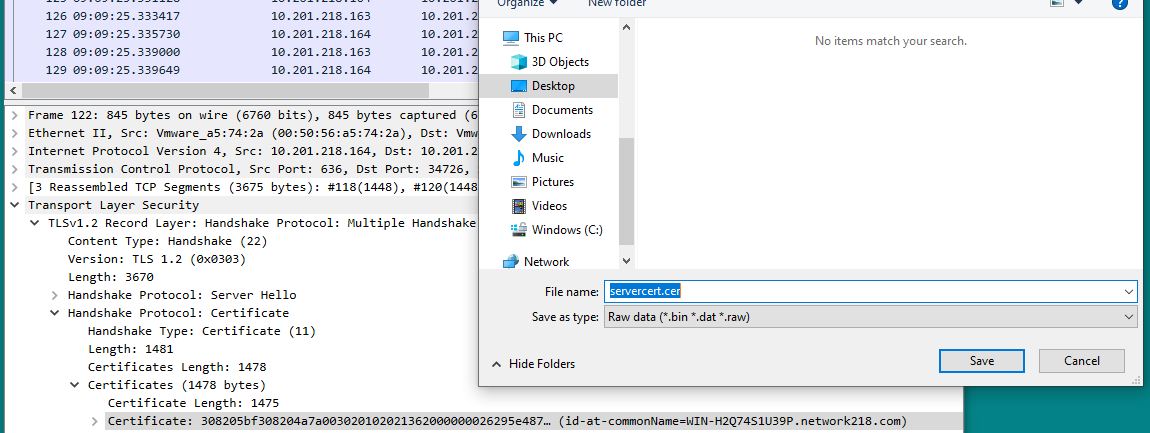Click the 3D Objects cube icon
Viewport: 1150px width, 433px height.
519,62
